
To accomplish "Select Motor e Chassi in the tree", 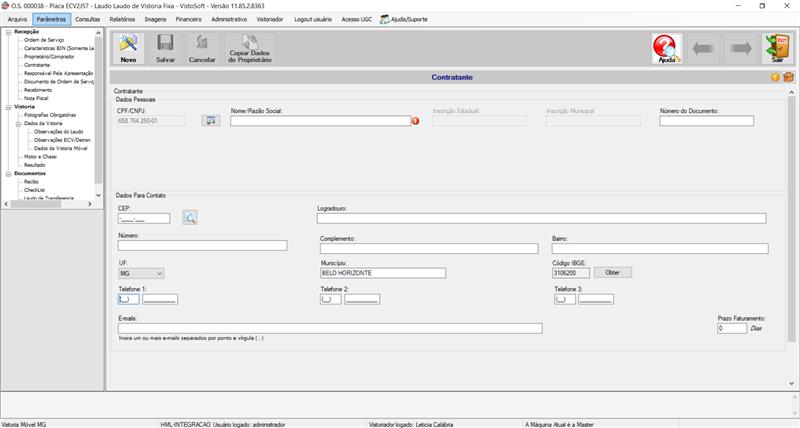I will [x=39, y=157].
